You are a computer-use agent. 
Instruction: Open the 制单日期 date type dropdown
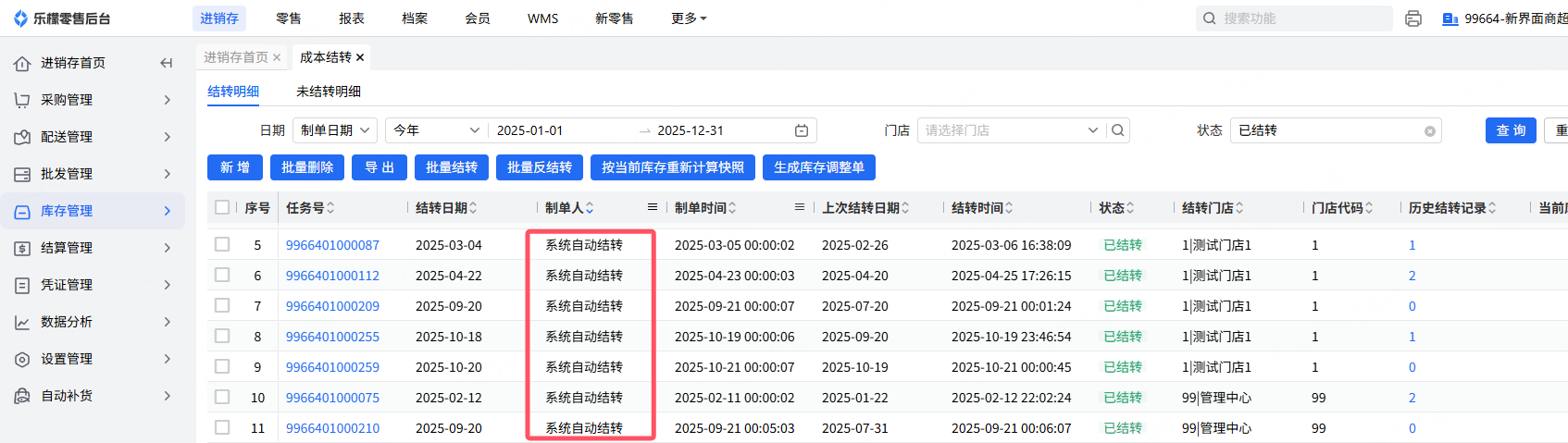pyautogui.click(x=335, y=130)
